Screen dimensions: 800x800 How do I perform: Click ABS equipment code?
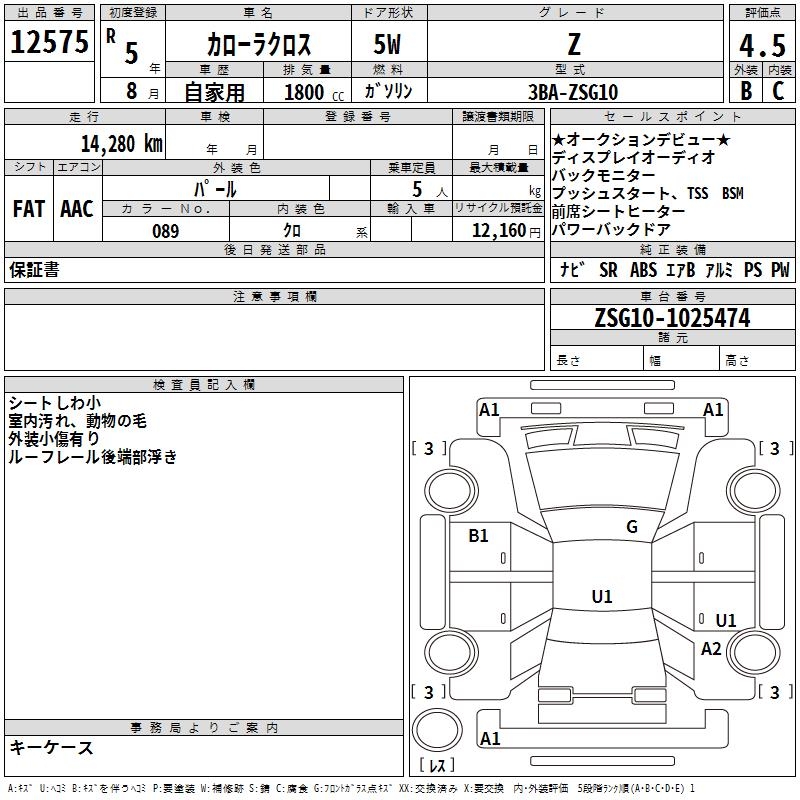click(643, 270)
